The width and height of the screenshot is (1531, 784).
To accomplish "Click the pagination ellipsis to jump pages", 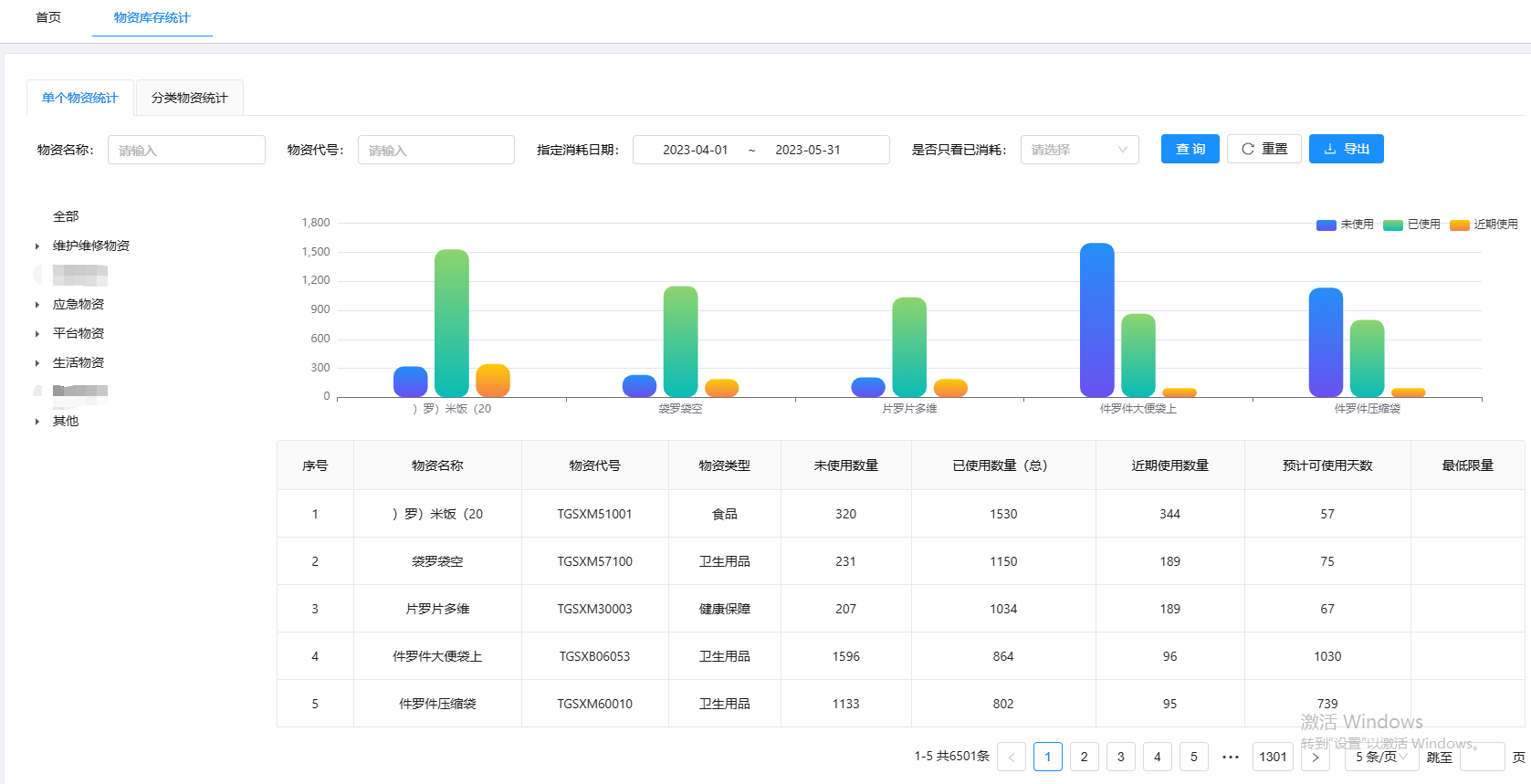I will 1231,757.
